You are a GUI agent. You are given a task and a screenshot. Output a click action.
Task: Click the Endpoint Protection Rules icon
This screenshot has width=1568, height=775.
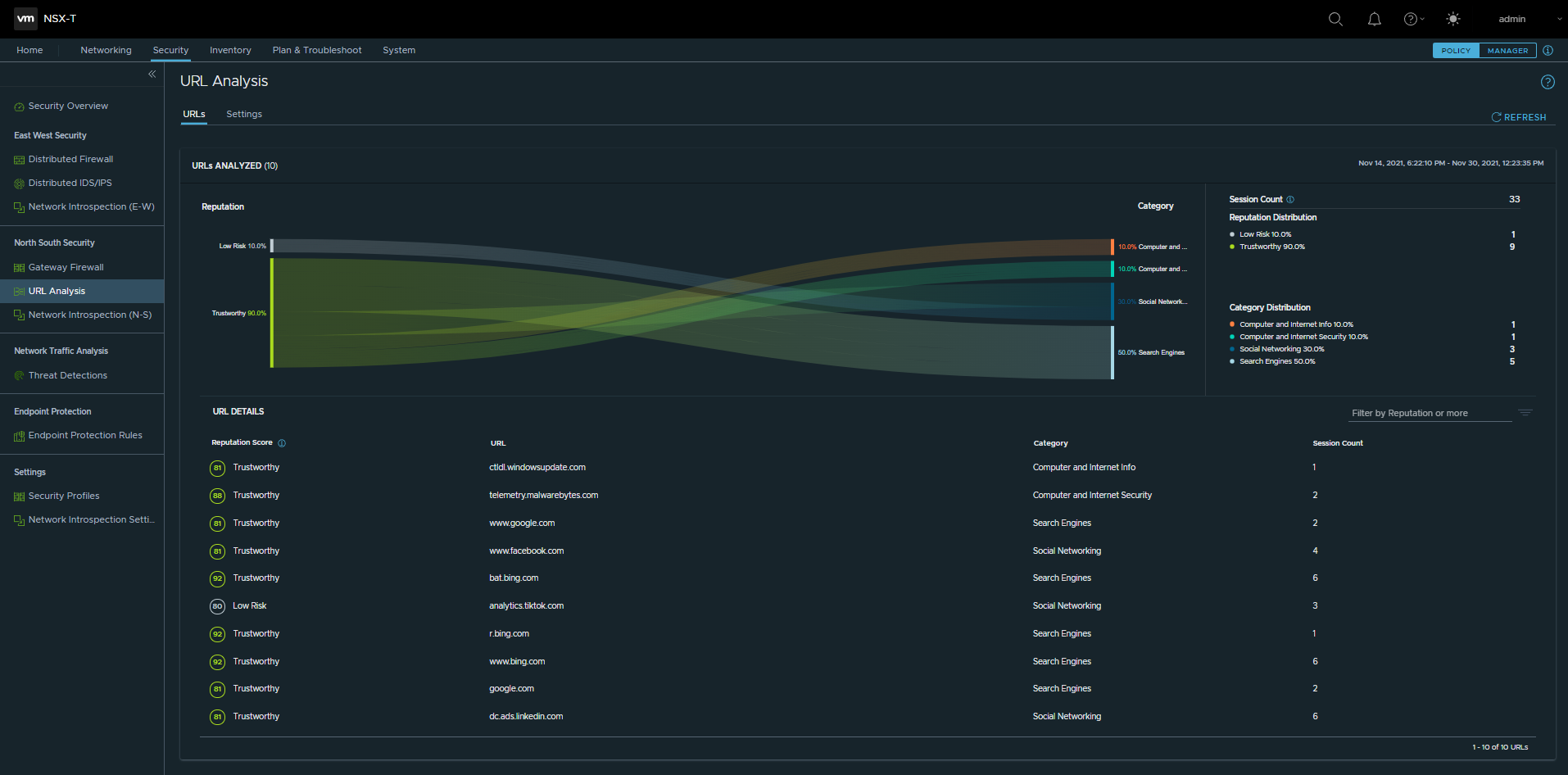(19, 436)
